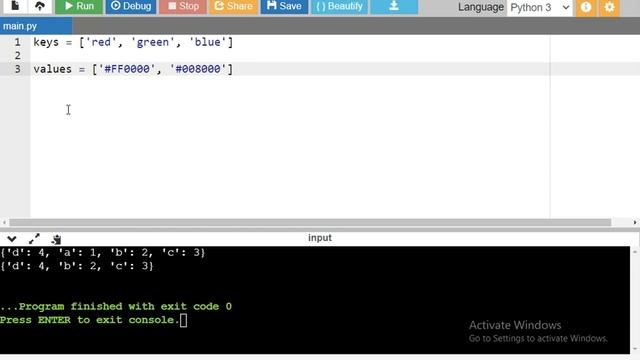Create a new file with the file icon
Screen dimensions: 640x360
pos(15,6)
